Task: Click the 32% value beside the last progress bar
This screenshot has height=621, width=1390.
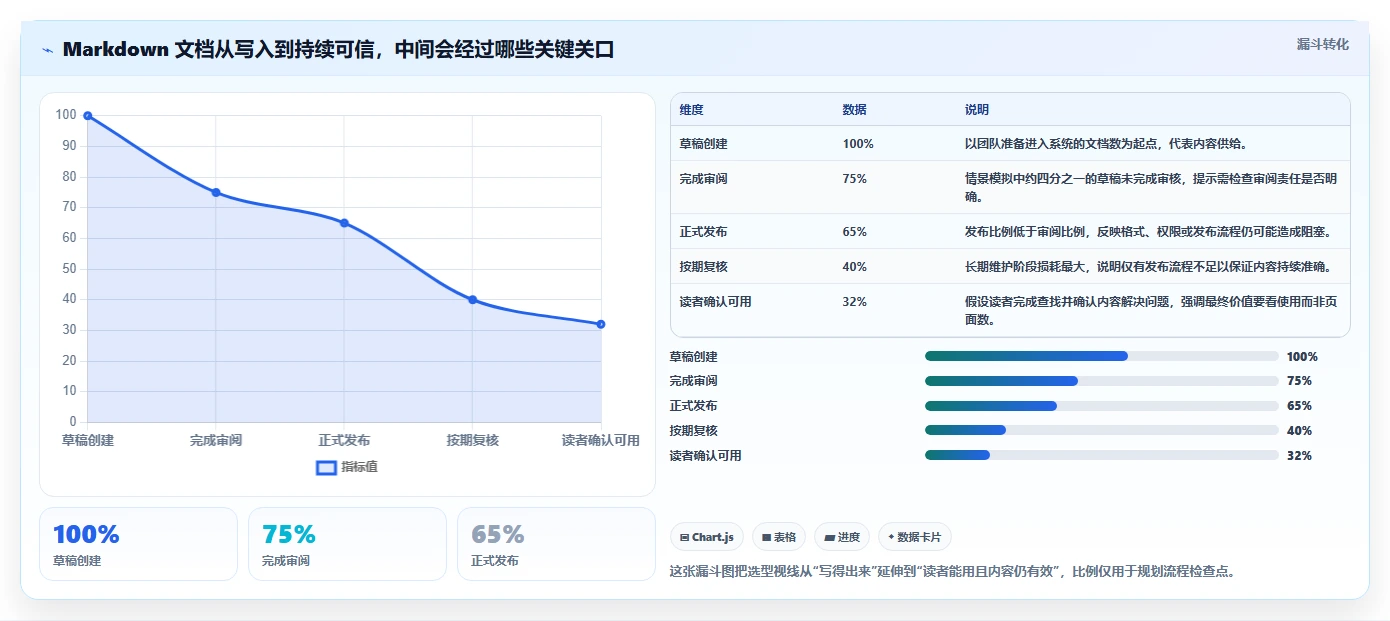Action: (x=1299, y=456)
